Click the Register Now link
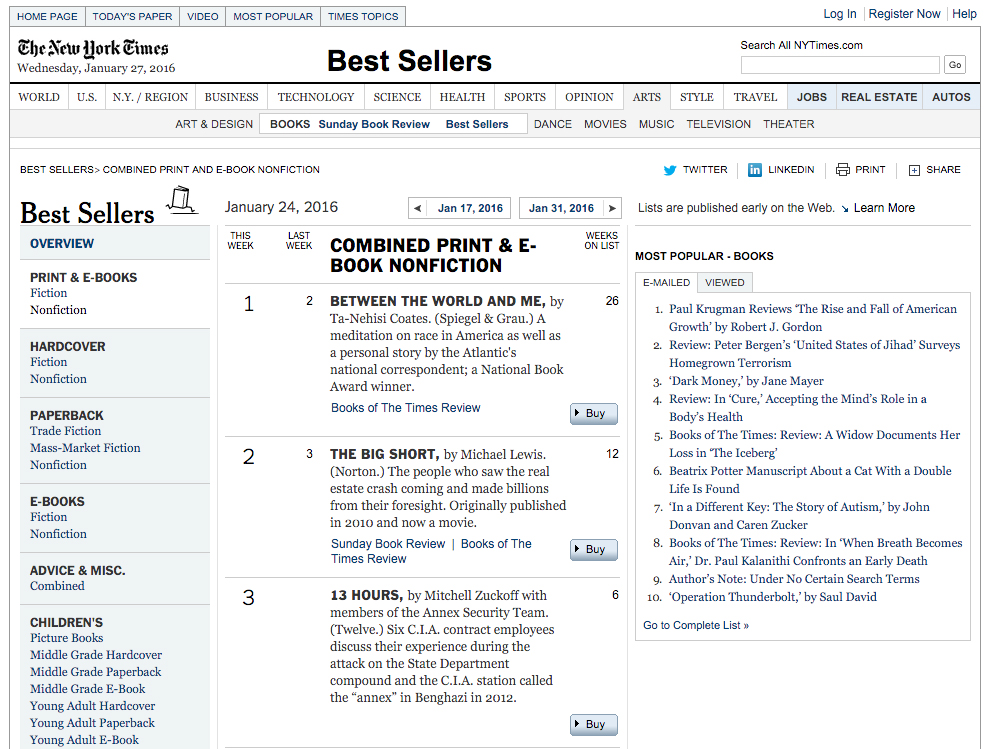Image resolution: width=987 pixels, height=749 pixels. point(904,14)
